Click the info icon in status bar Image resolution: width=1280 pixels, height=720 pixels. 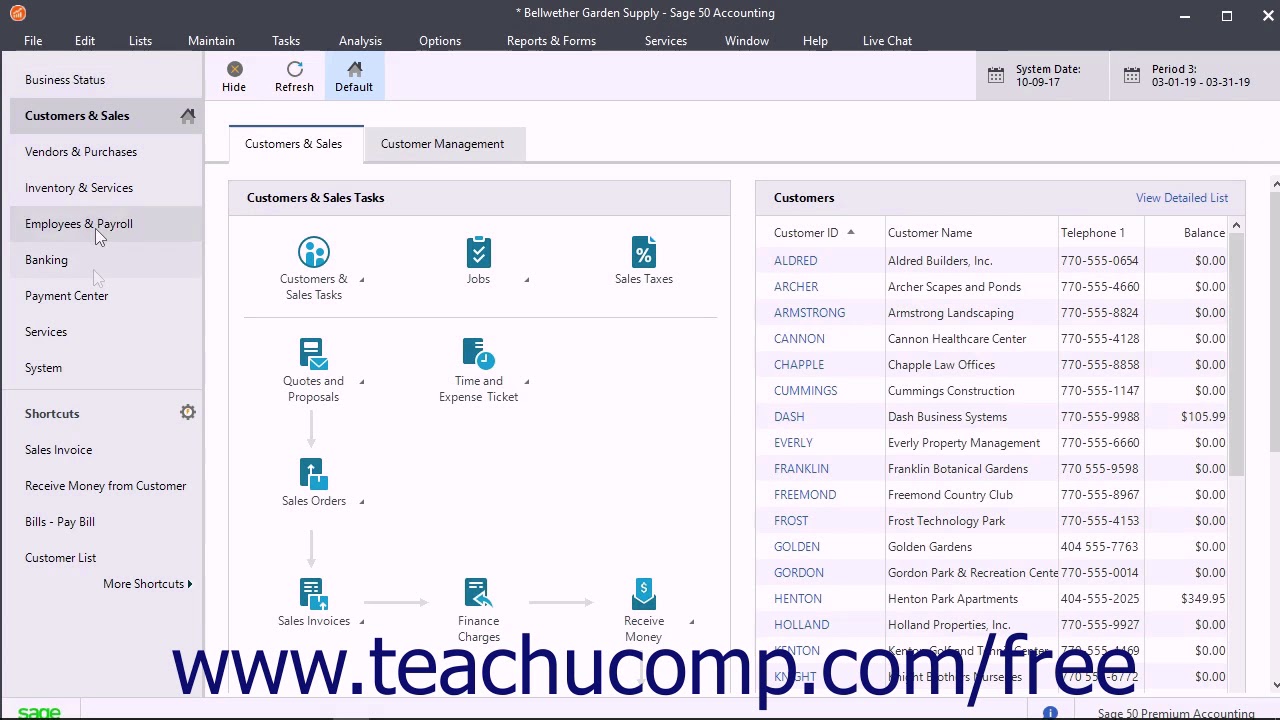(x=1050, y=713)
